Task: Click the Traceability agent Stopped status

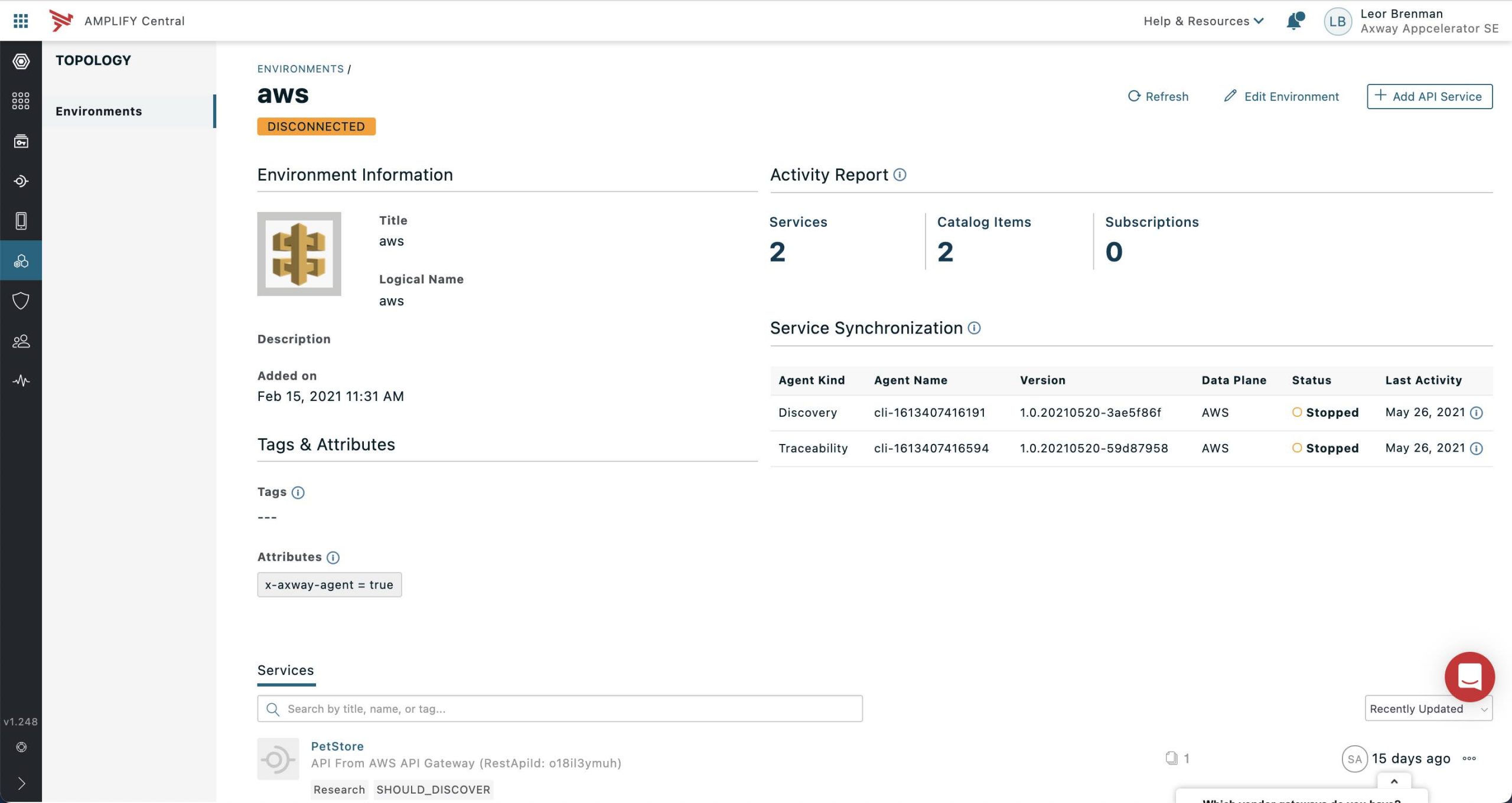Action: point(1325,448)
